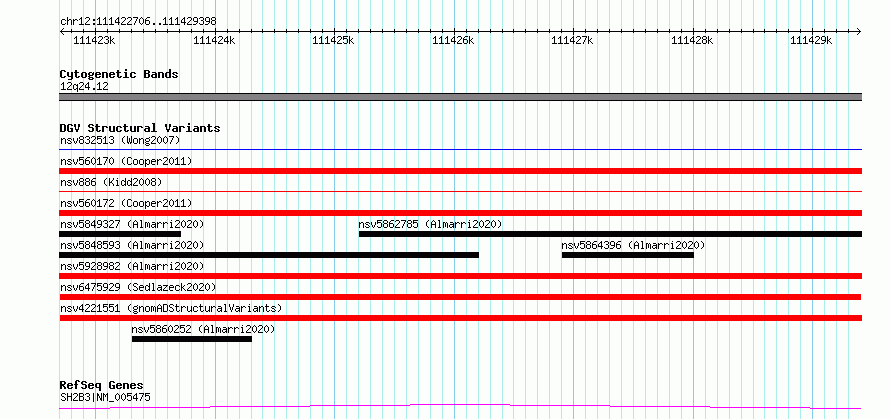Click the 111426k ruler position
890x419 pixels.
point(453,40)
